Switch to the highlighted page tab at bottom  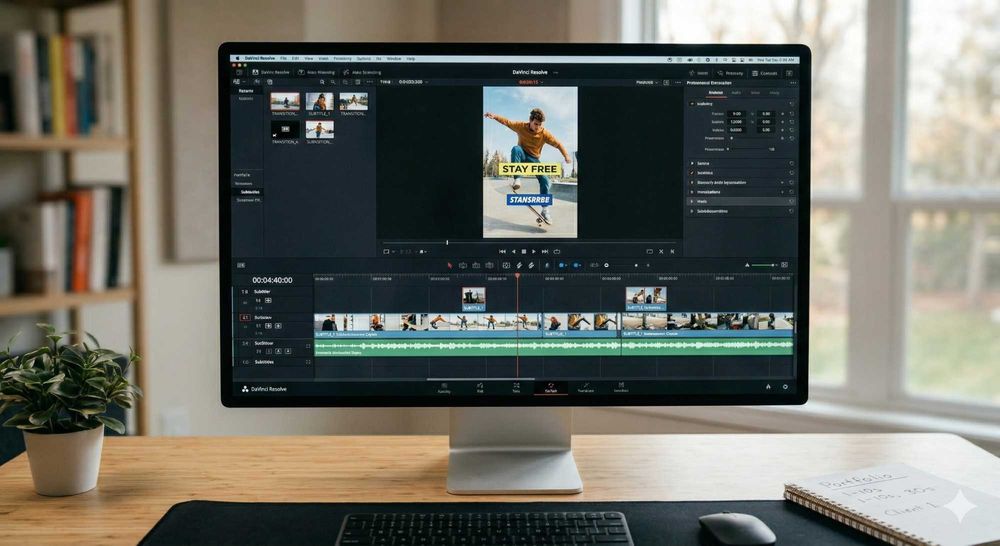click(x=551, y=388)
